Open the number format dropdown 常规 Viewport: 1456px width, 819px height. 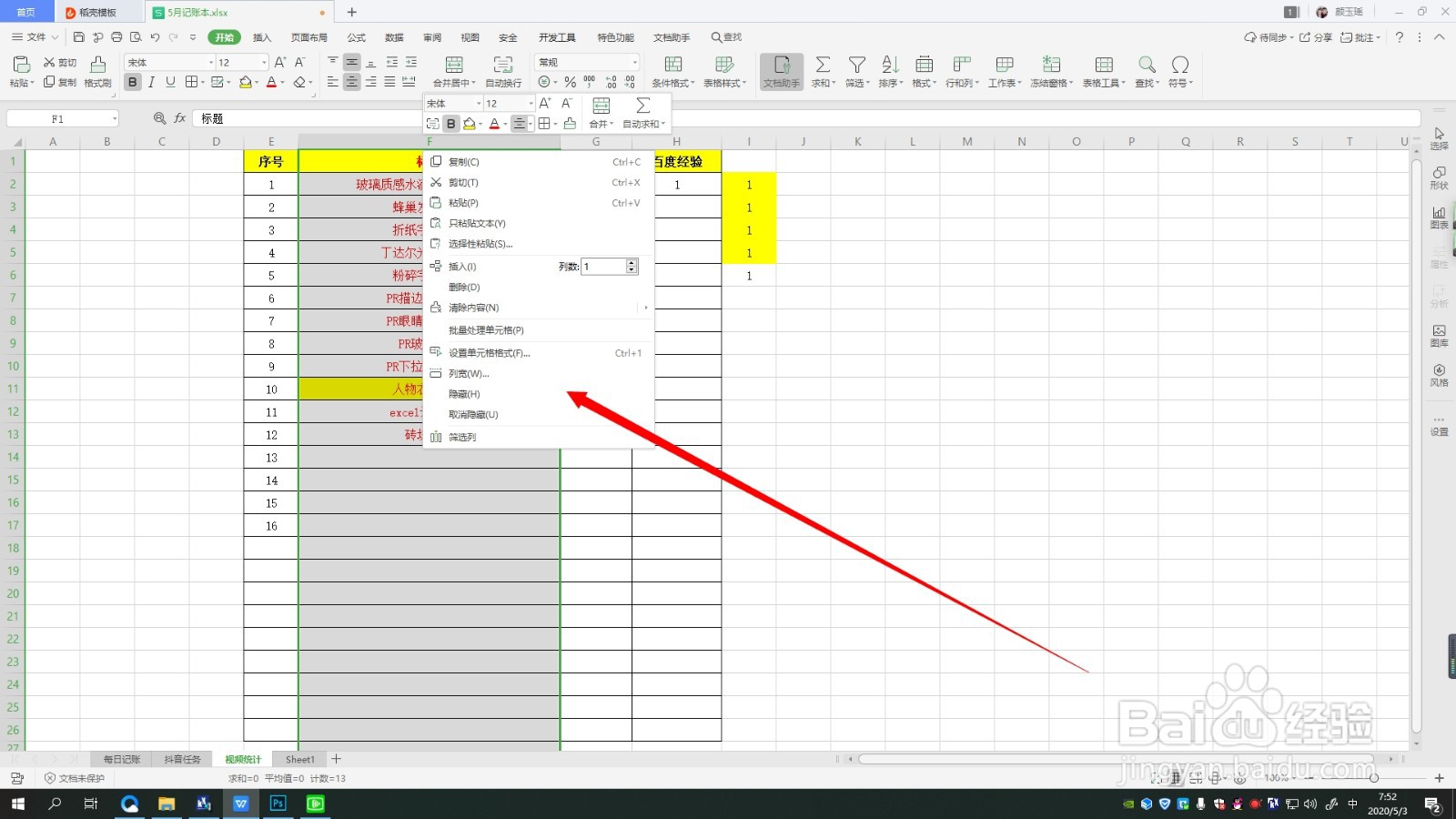pos(634,62)
